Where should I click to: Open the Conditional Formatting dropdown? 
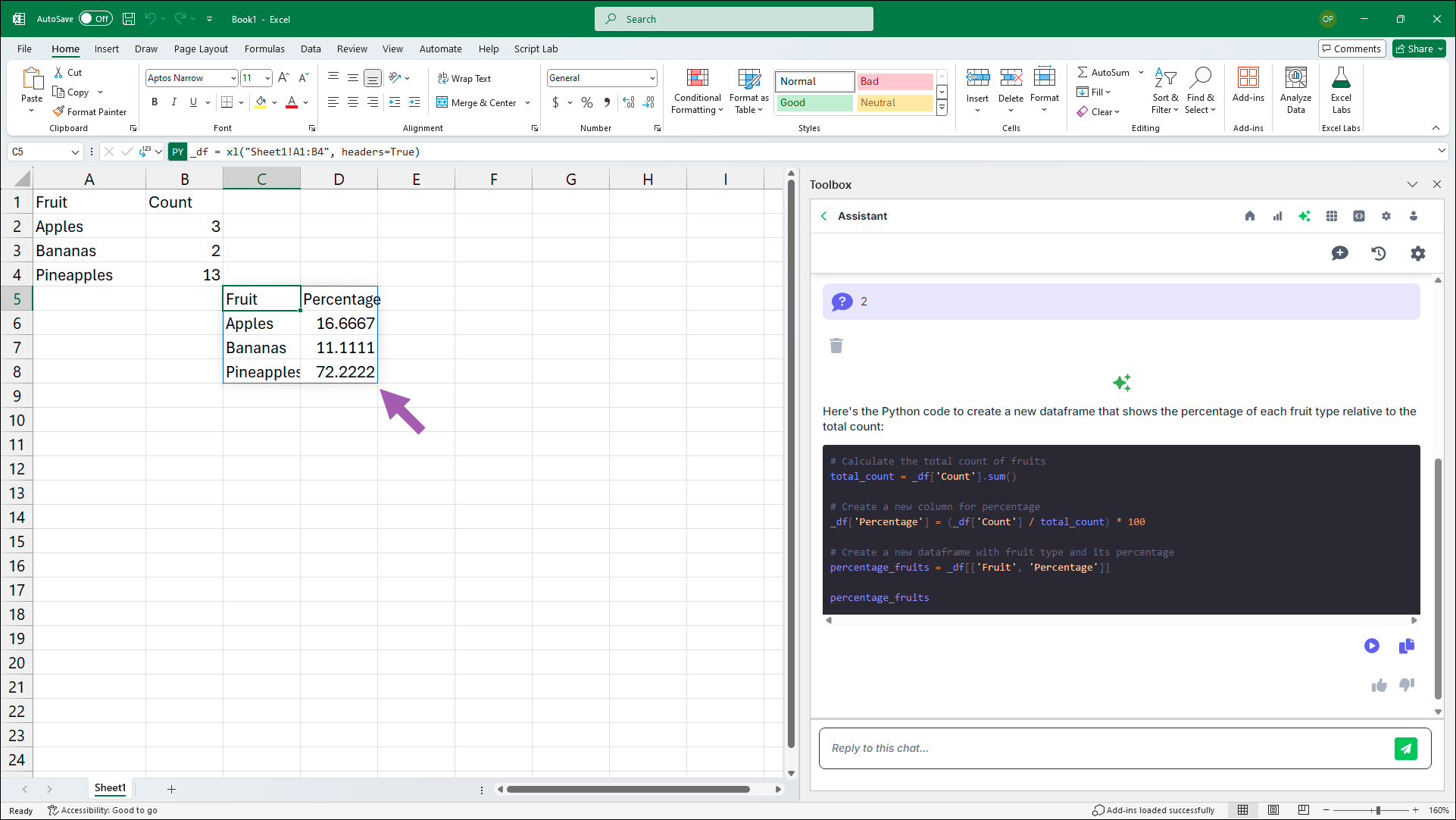coord(697,89)
